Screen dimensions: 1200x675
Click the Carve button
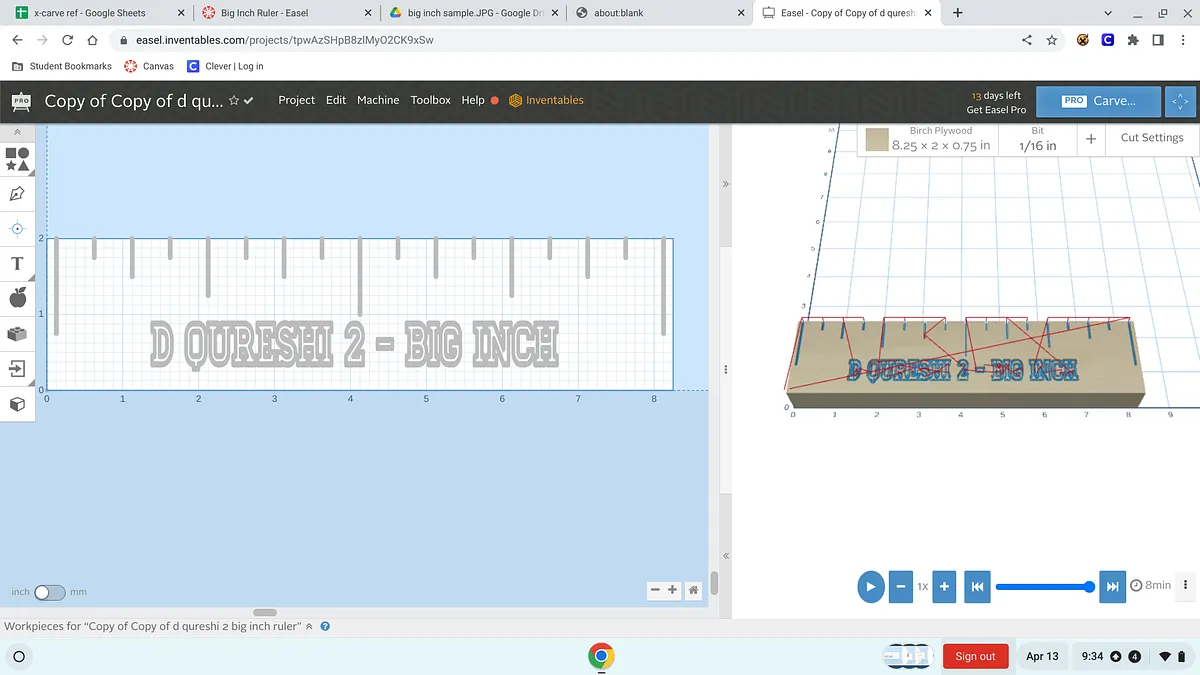pyautogui.click(x=1098, y=101)
